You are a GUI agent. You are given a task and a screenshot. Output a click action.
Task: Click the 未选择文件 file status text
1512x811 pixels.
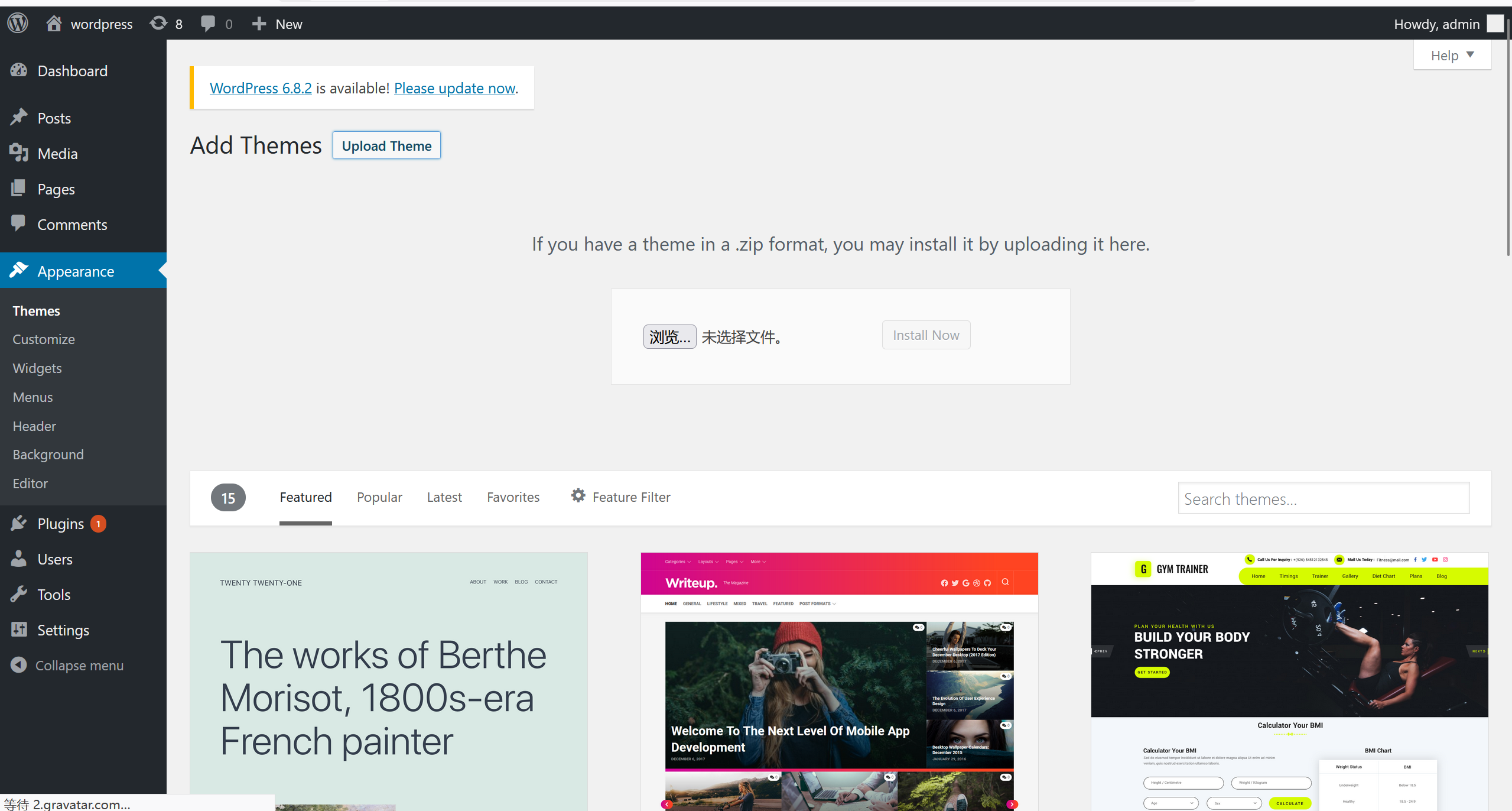click(742, 337)
